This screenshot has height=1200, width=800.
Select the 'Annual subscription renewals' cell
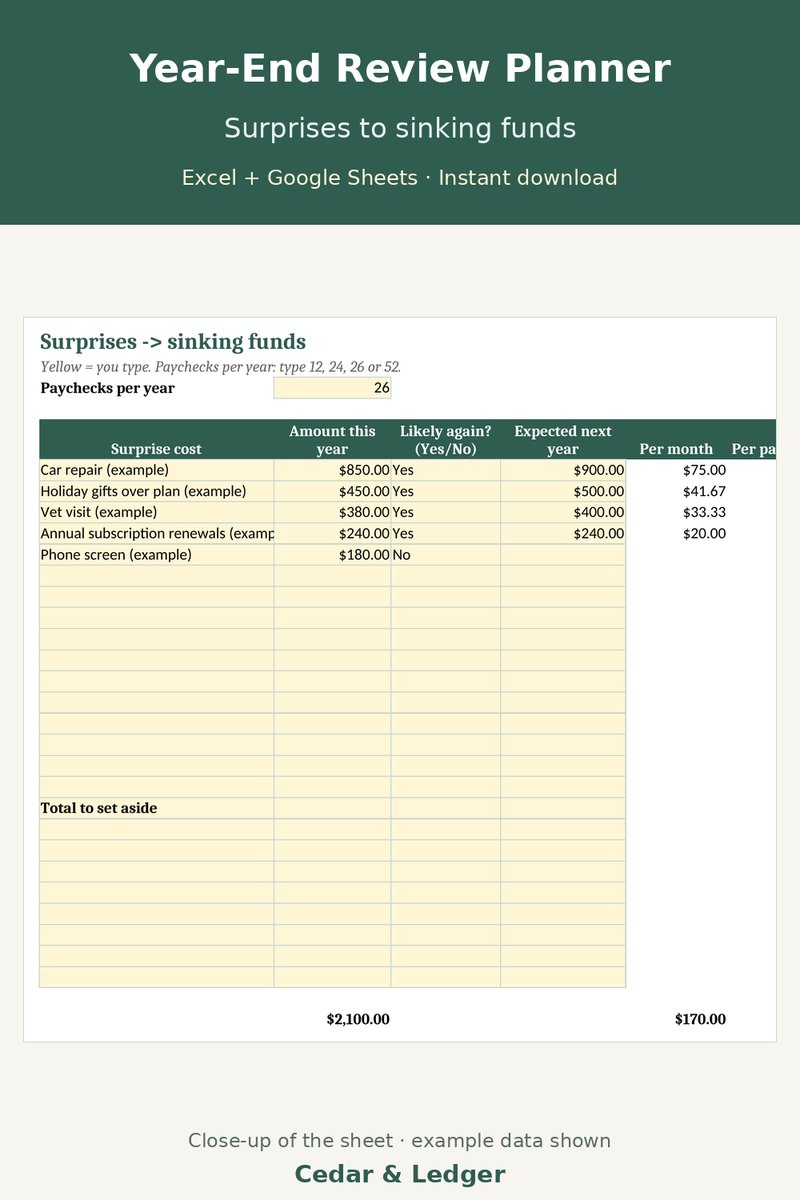pyautogui.click(x=156, y=533)
